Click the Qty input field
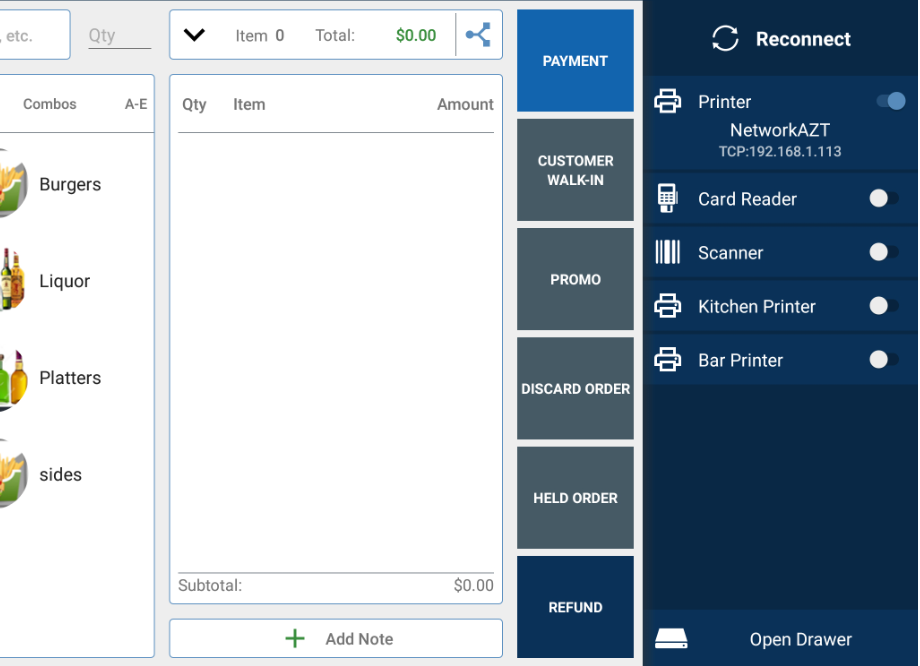This screenshot has height=666, width=920. click(x=118, y=36)
